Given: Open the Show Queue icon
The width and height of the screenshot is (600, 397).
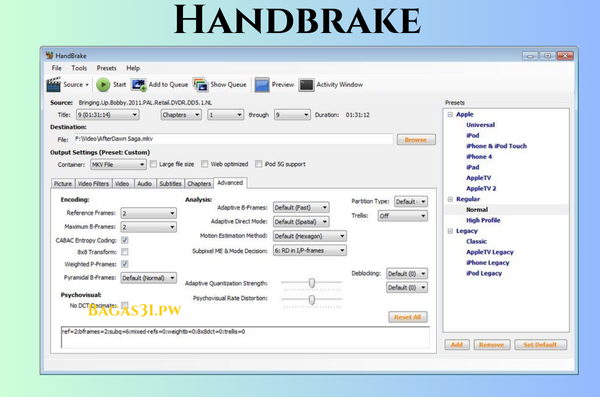Looking at the screenshot, I should [x=201, y=85].
